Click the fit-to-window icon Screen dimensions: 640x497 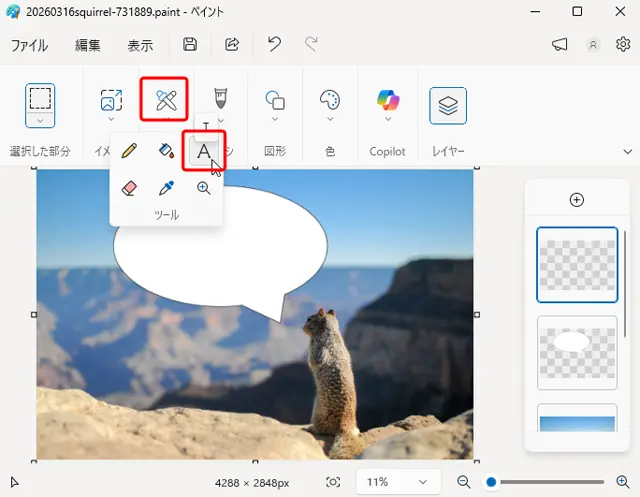[333, 482]
